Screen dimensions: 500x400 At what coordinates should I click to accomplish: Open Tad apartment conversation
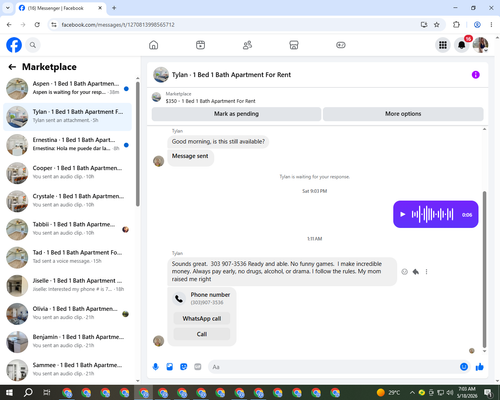click(x=67, y=257)
